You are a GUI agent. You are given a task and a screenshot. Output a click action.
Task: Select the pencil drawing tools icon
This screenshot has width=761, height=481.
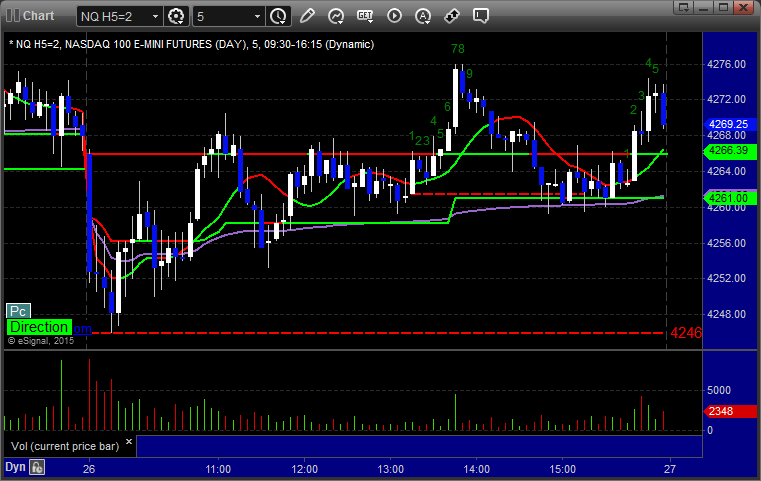coord(307,16)
